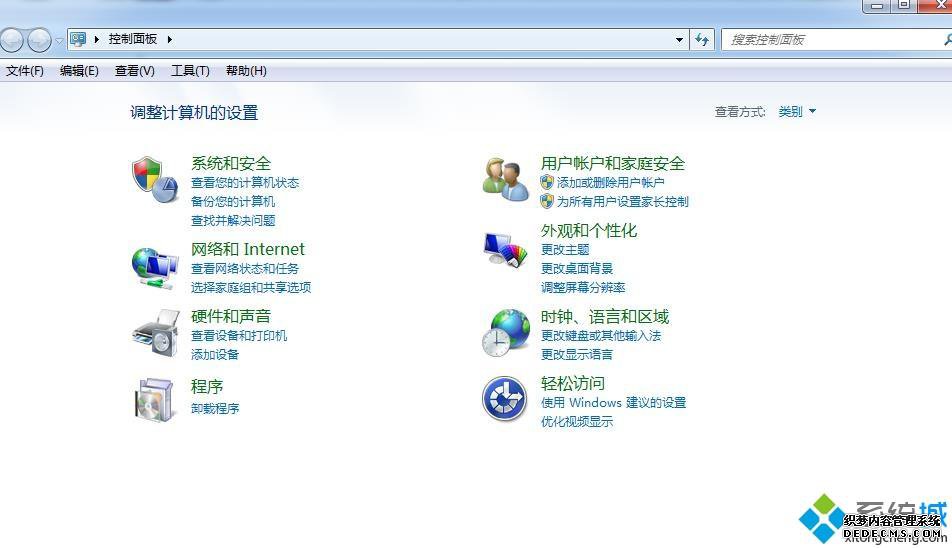The image size is (952, 548).
Task: Open recent pages dropdown next to forward button
Action: [59, 41]
